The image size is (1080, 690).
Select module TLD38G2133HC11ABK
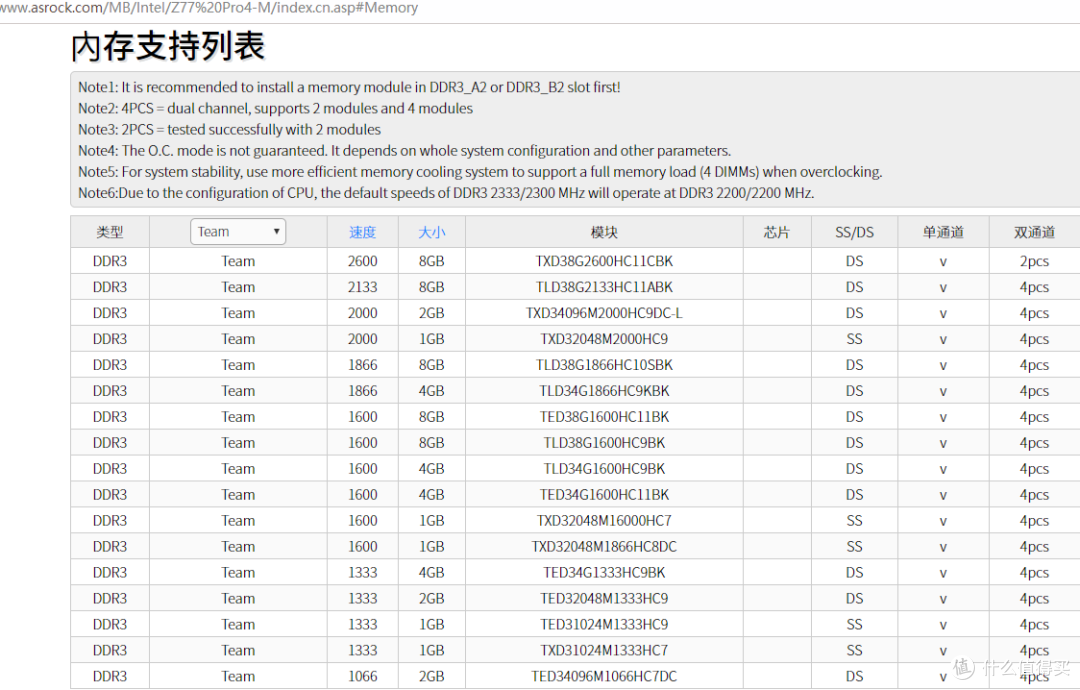click(x=604, y=287)
